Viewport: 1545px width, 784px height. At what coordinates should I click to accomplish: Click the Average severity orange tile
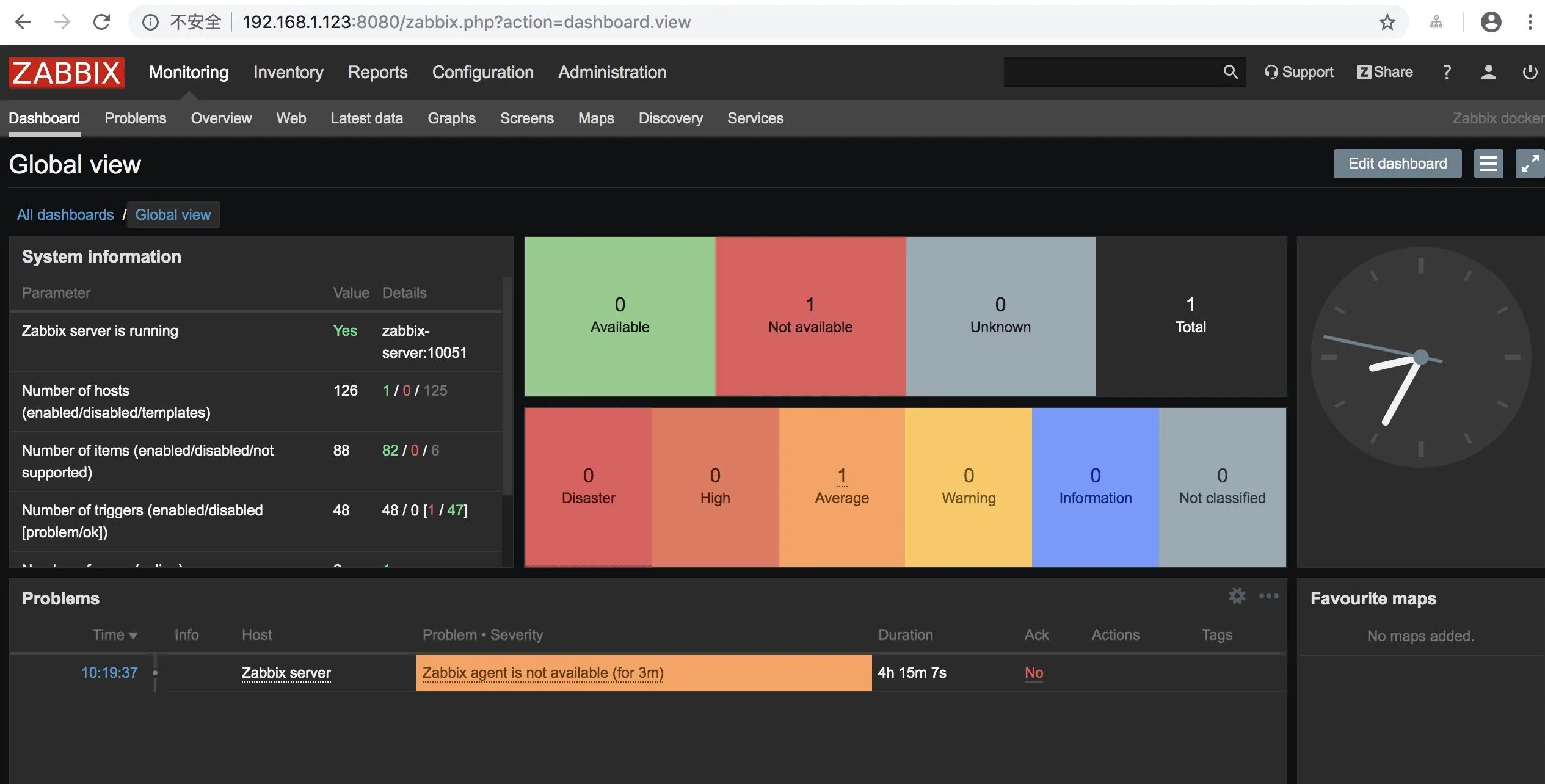point(842,487)
